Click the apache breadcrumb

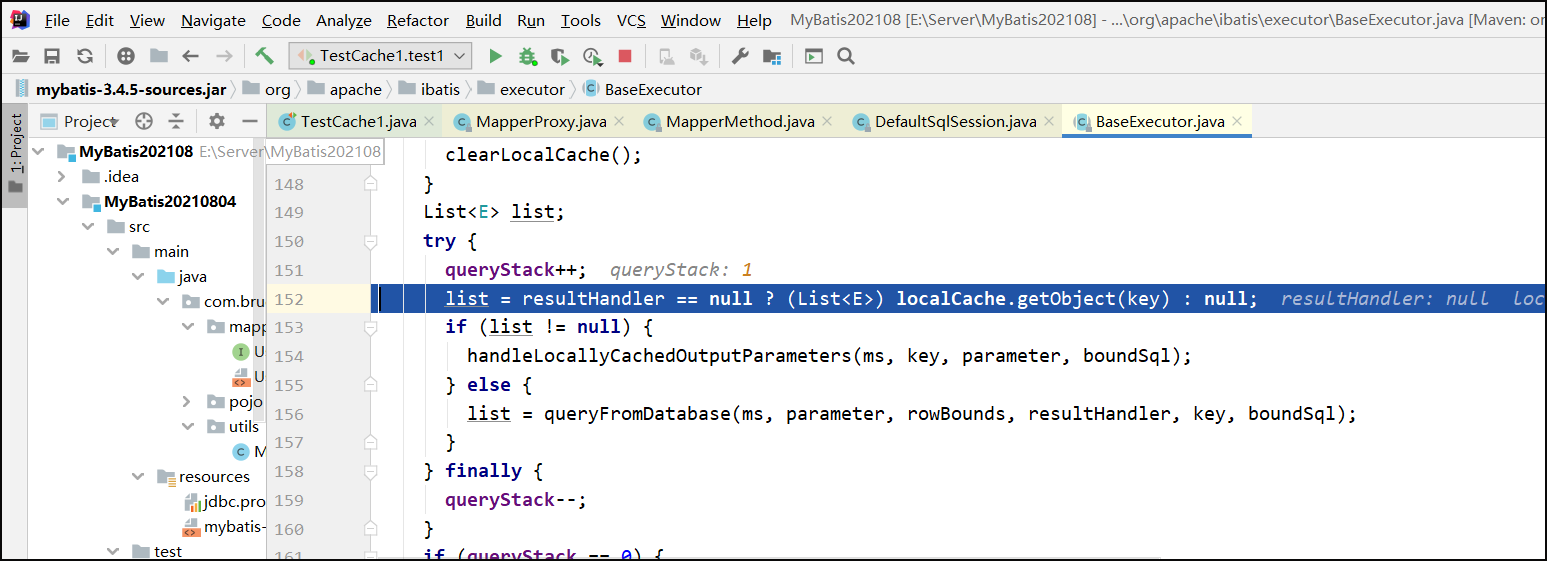tap(356, 89)
